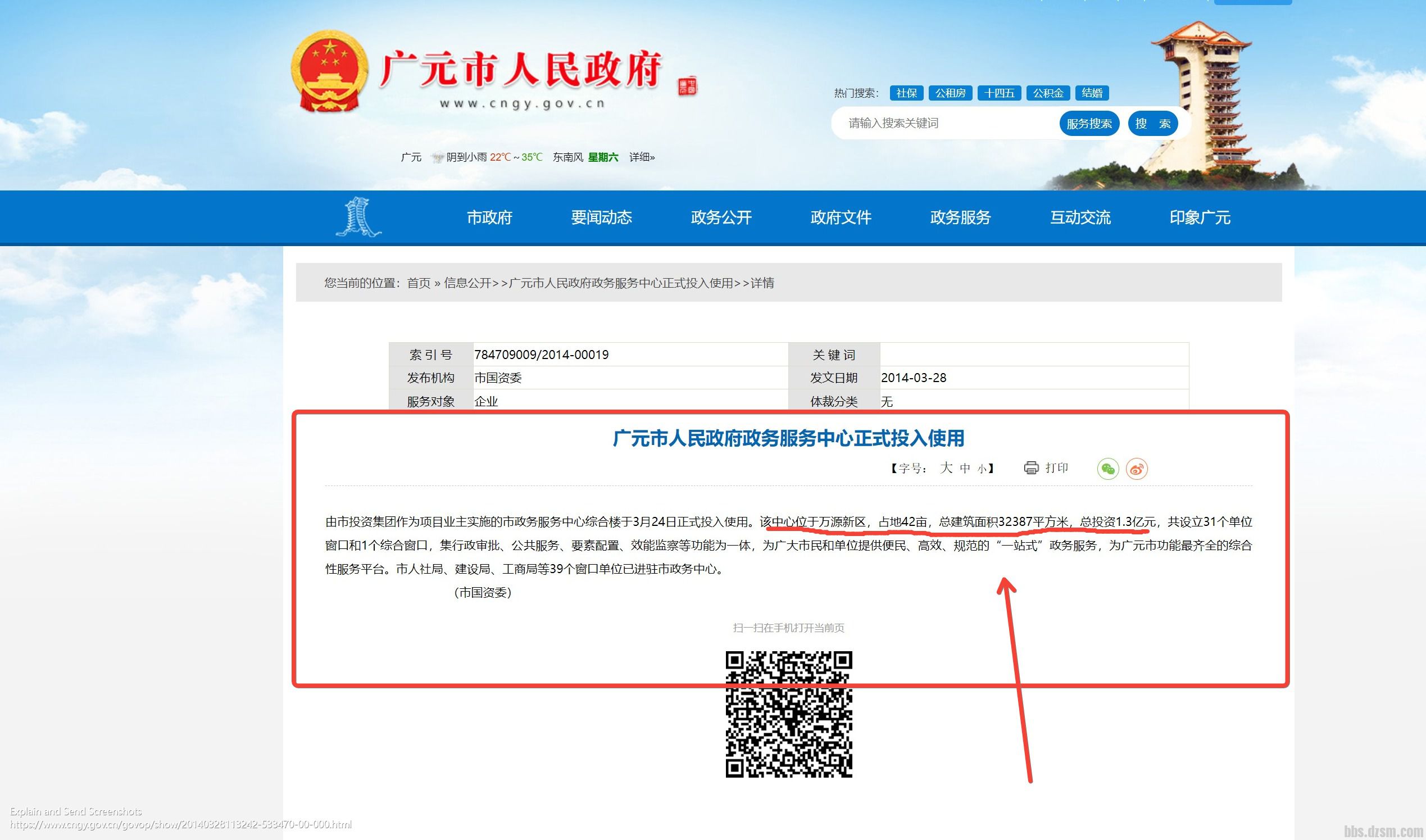Set font size to medium (中)
Screen dimensions: 1426x840
pyautogui.click(x=965, y=468)
